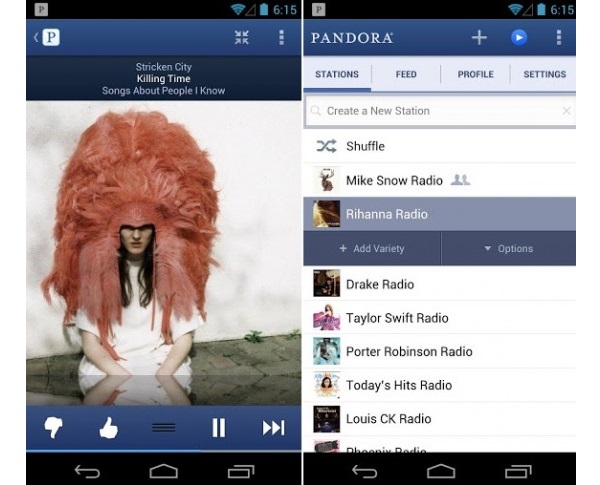Tap Android home button on stations screen

click(441, 472)
